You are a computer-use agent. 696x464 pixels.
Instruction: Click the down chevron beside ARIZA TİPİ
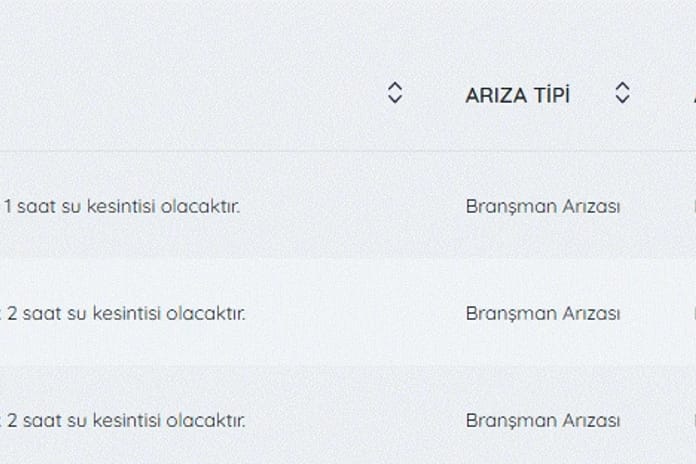click(x=622, y=99)
